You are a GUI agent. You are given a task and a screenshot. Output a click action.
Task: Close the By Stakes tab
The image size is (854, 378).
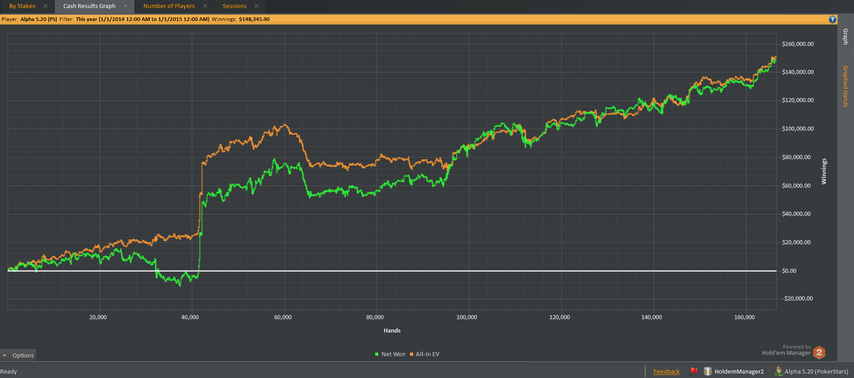coord(46,6)
